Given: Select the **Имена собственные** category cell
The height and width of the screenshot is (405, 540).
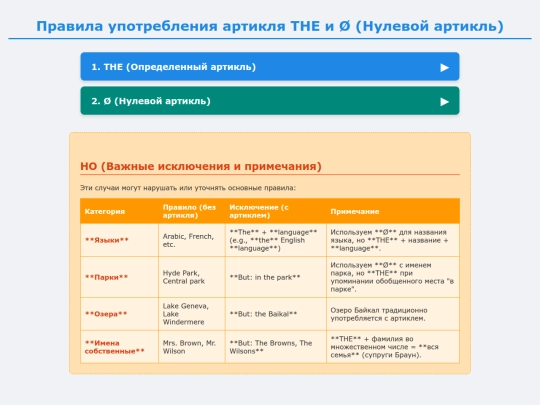Looking at the screenshot, I should 119,347.
